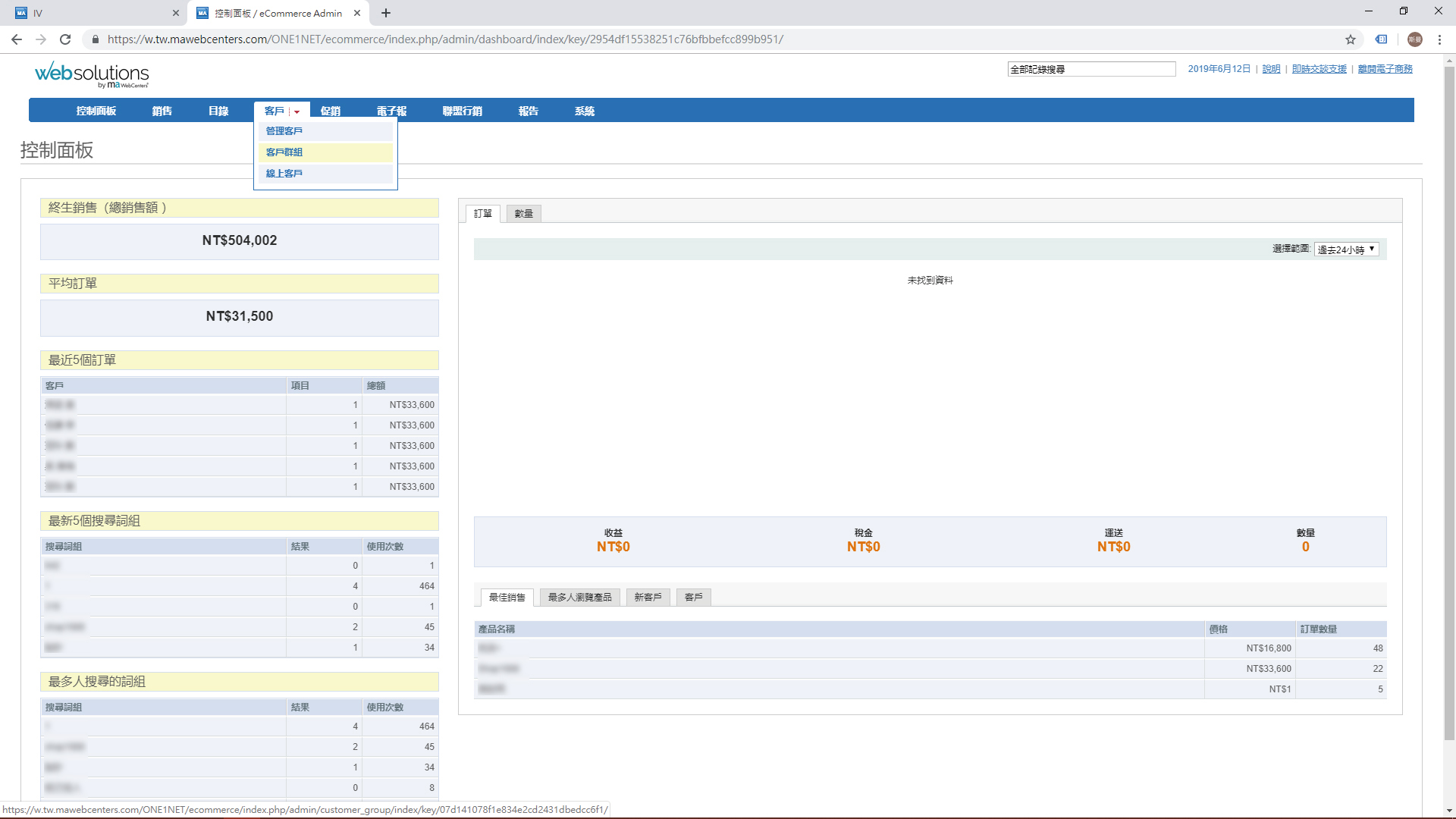
Task: Open the 選擇範圍 過去24小時 dropdown
Action: pyautogui.click(x=1347, y=249)
